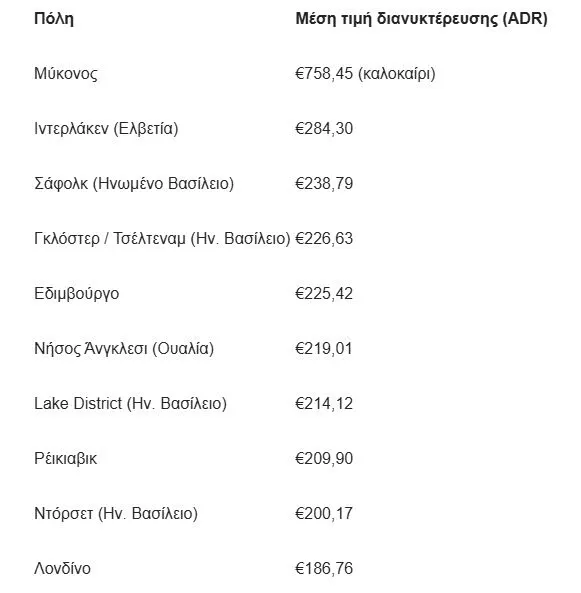Select Γκλόστερ / Τσέλτεναμ row label
581x593 pixels.
[162, 239]
